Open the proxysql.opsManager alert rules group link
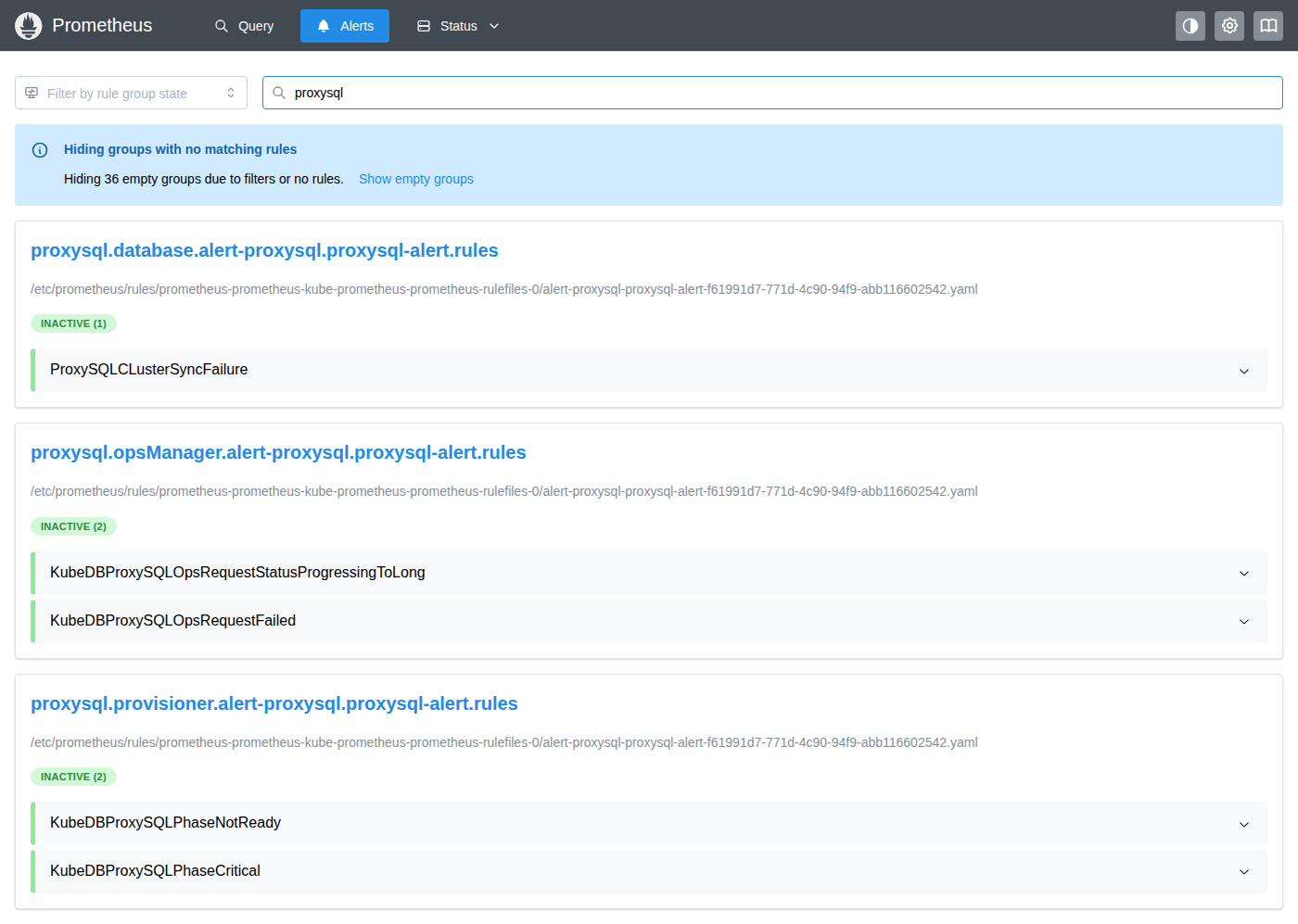 point(278,452)
